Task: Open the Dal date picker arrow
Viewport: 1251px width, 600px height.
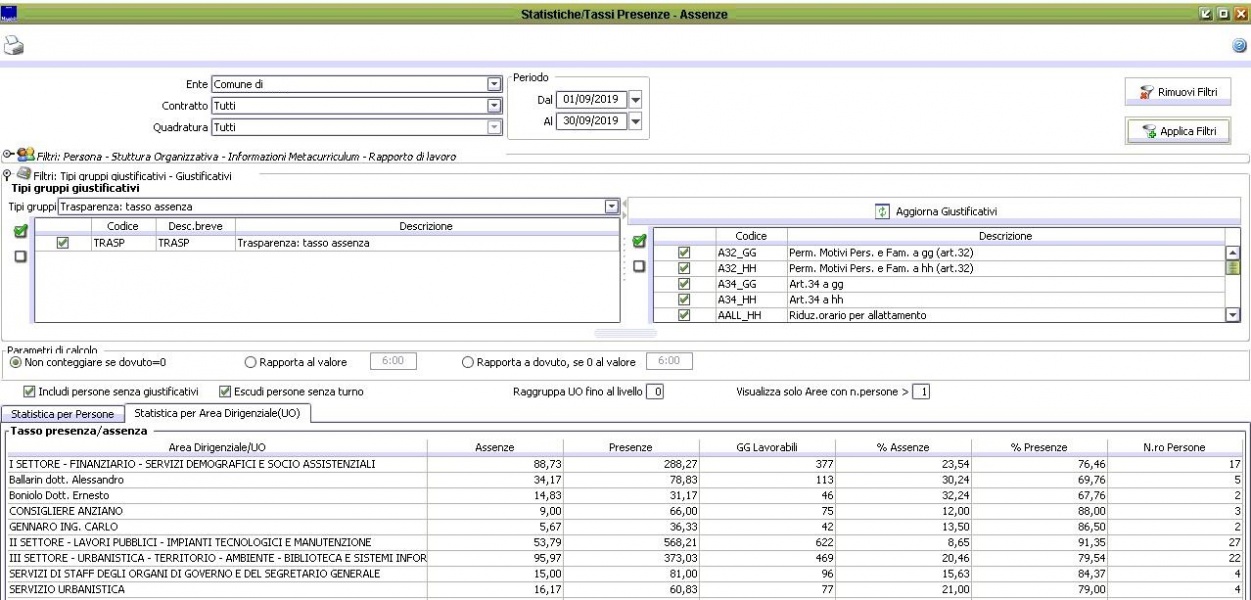Action: pyautogui.click(x=635, y=100)
